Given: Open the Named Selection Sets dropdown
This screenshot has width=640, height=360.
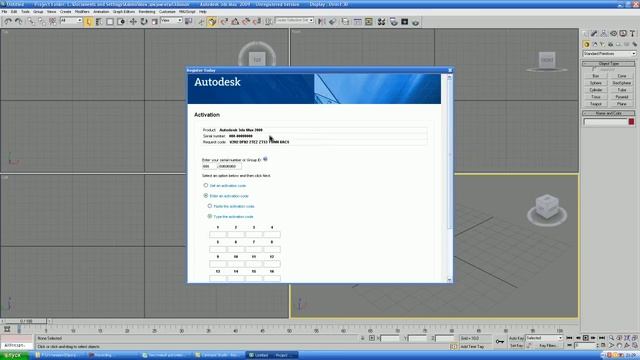Looking at the screenshot, I should coord(295,20).
